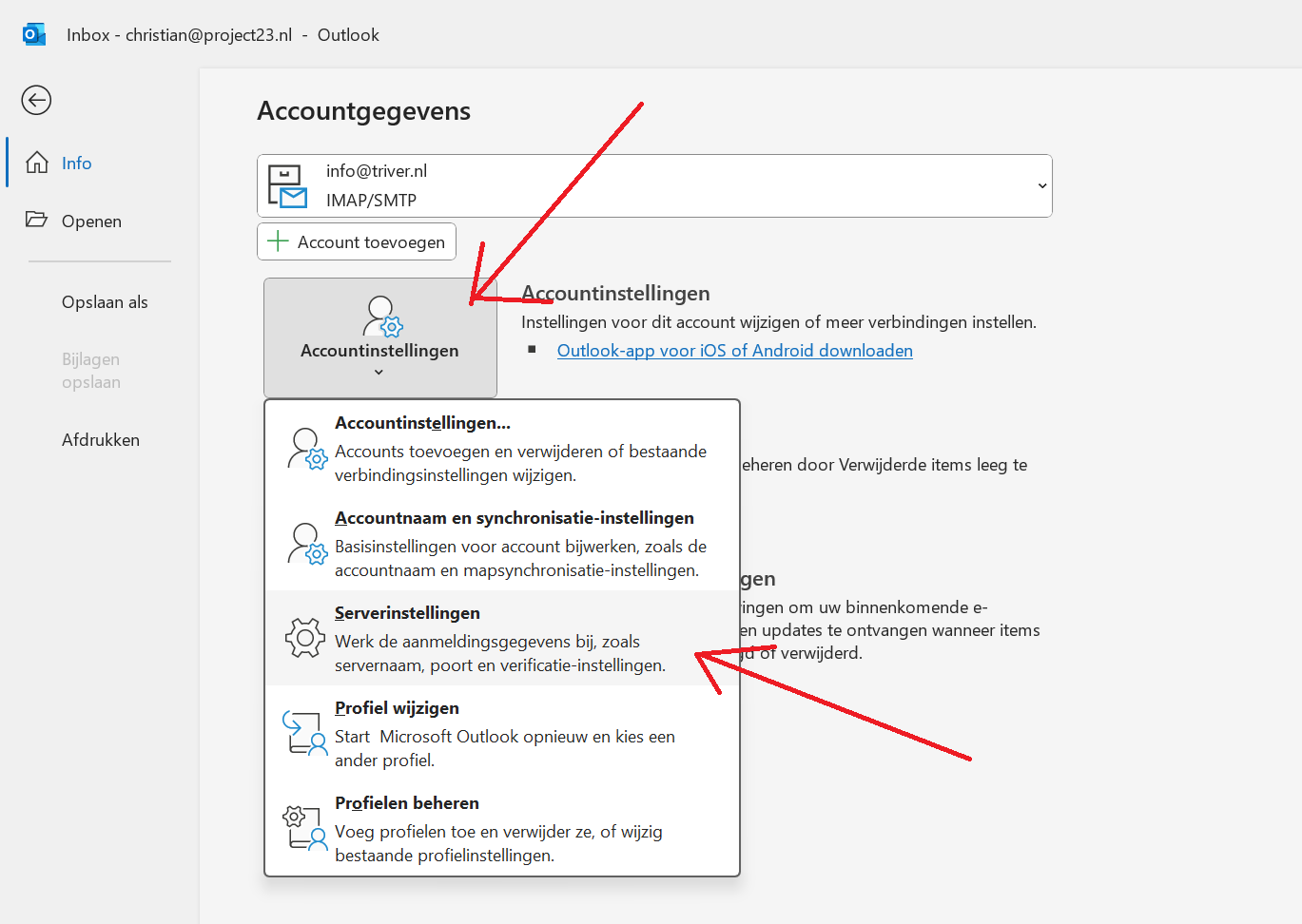Choose Accountnaam en synchronisatie-instellingen entry
Image resolution: width=1302 pixels, height=924 pixels.
[502, 544]
